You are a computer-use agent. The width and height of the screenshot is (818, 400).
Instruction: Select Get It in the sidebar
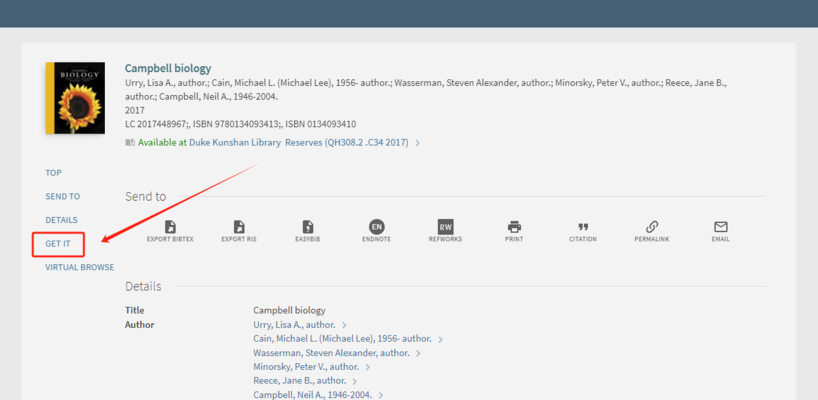(58, 243)
